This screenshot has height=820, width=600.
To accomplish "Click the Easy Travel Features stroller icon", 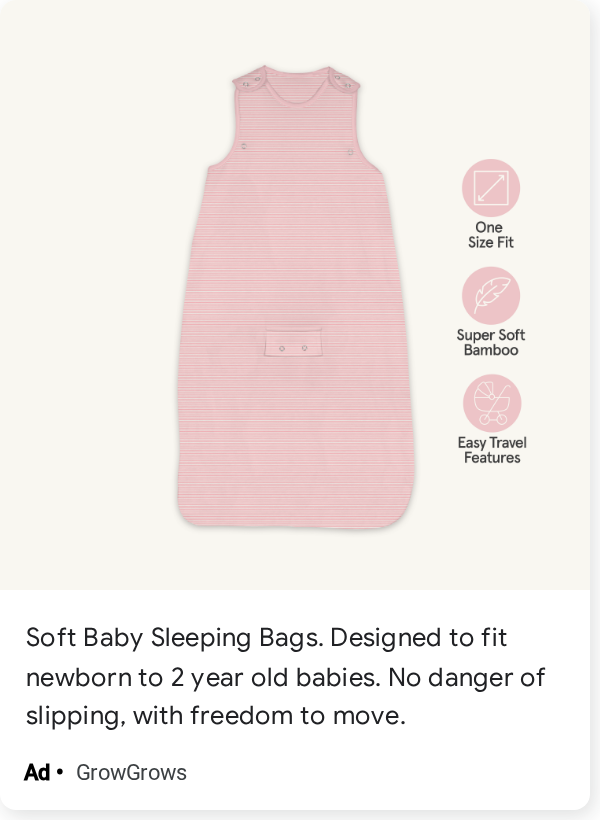I will (x=492, y=403).
